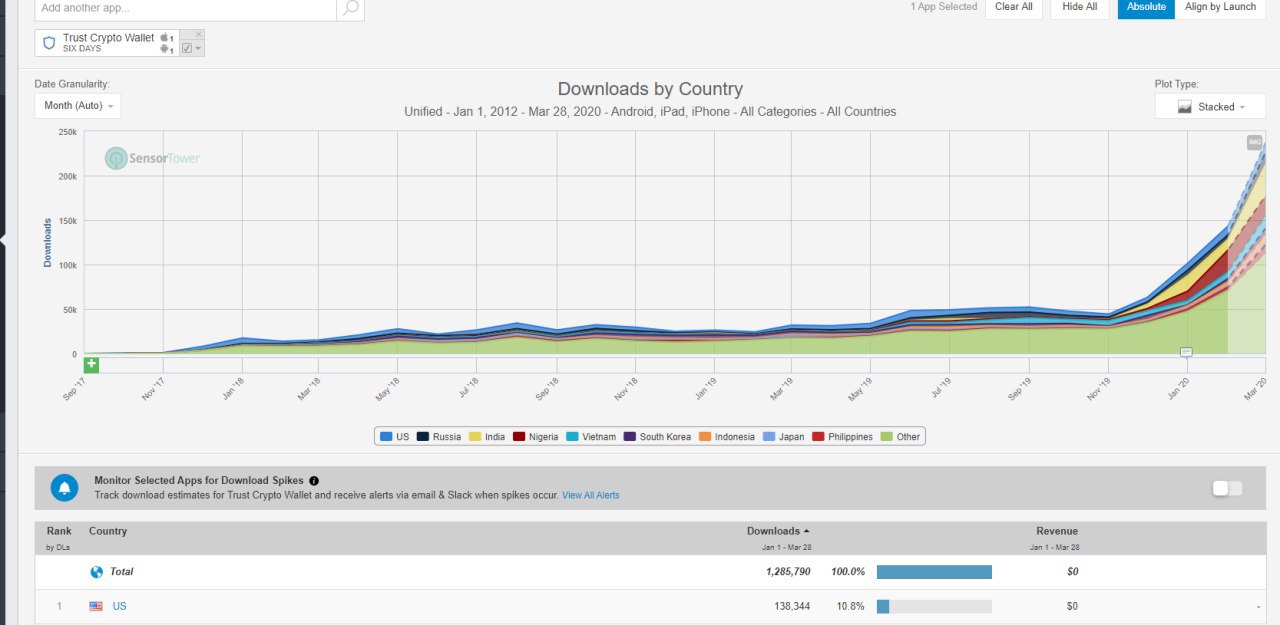Click the Clear All button

tap(1014, 7)
